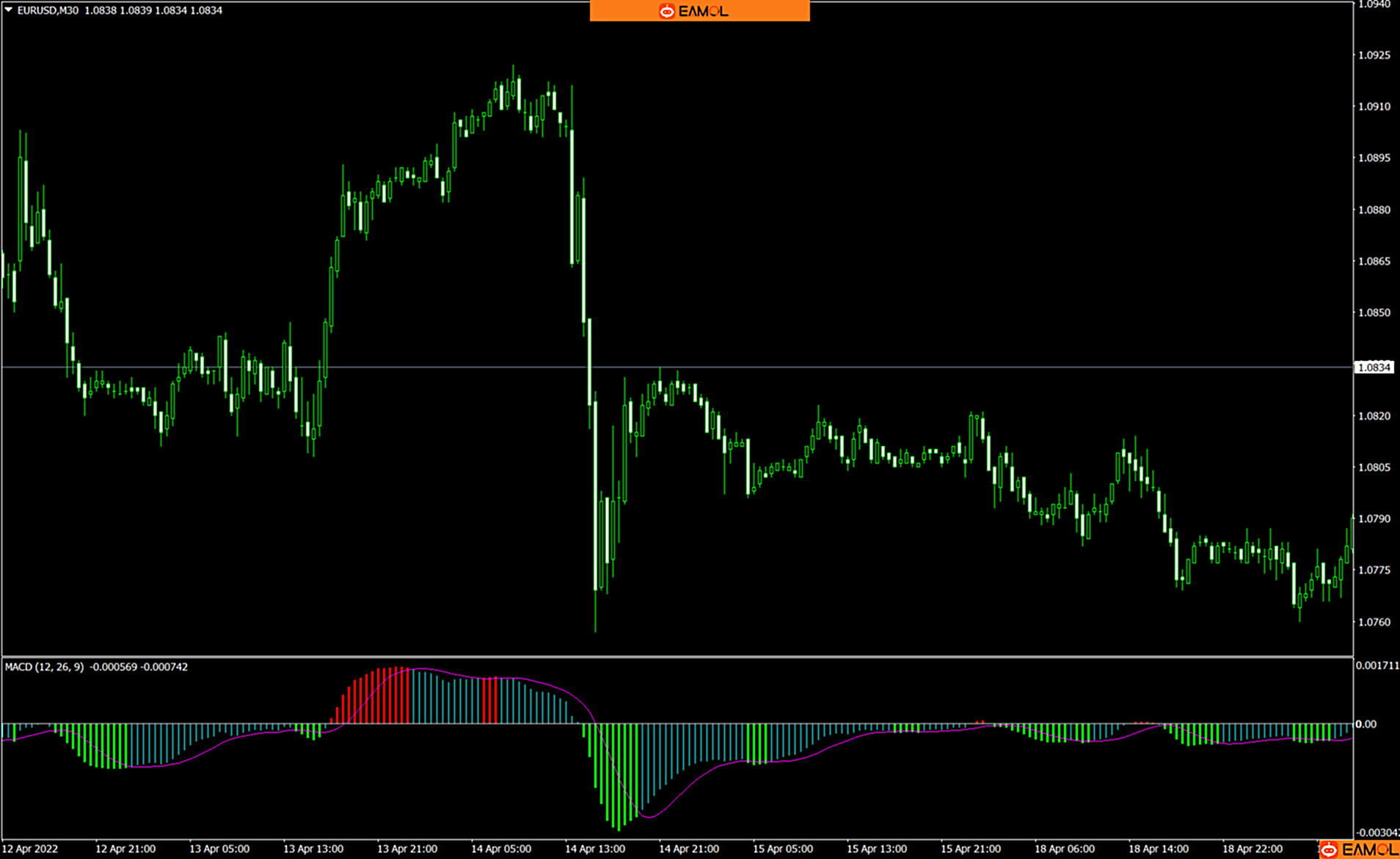Select the EURUSD,M30 chart title text

48,10
